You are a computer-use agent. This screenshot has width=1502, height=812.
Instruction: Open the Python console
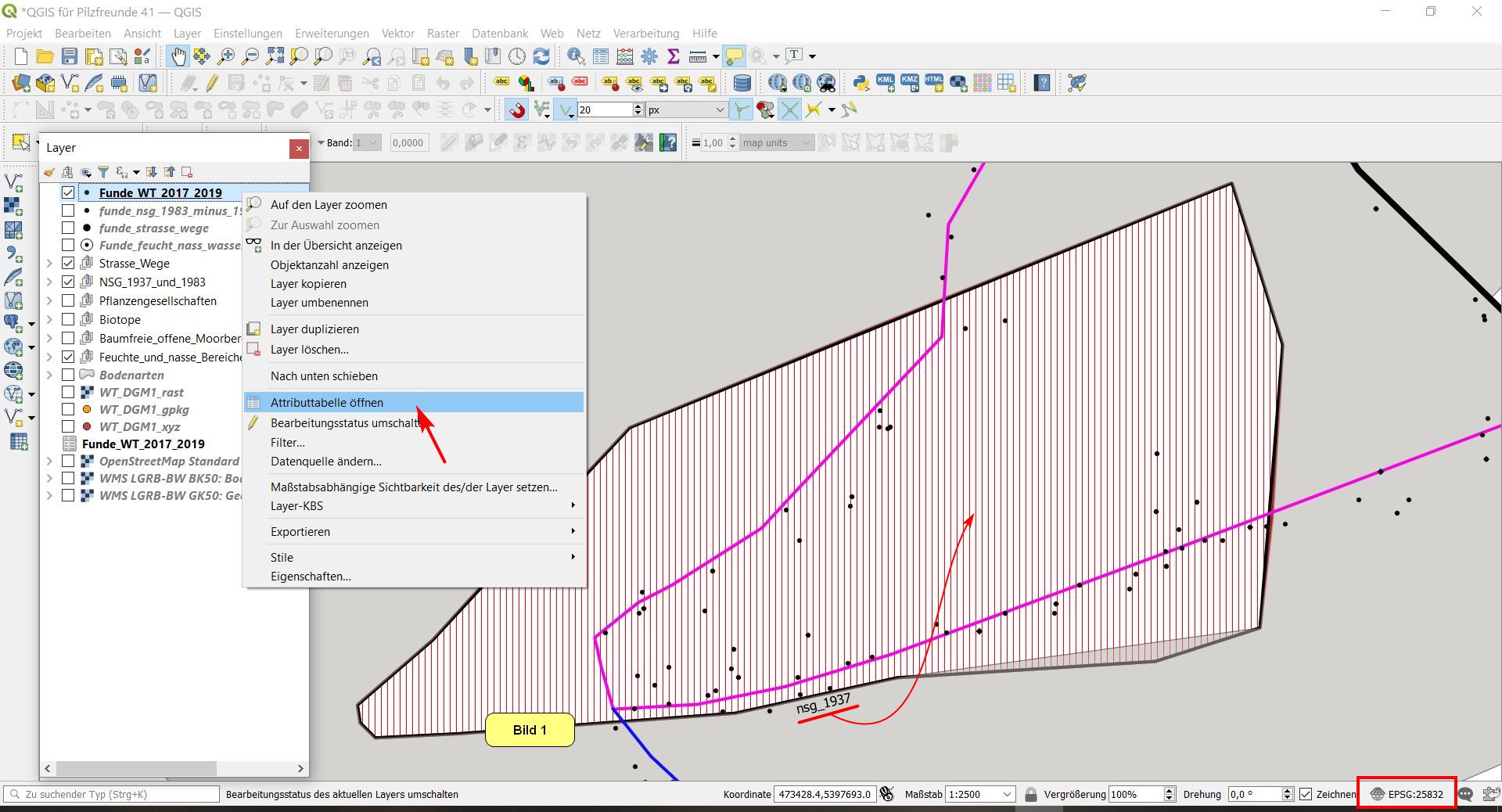861,83
